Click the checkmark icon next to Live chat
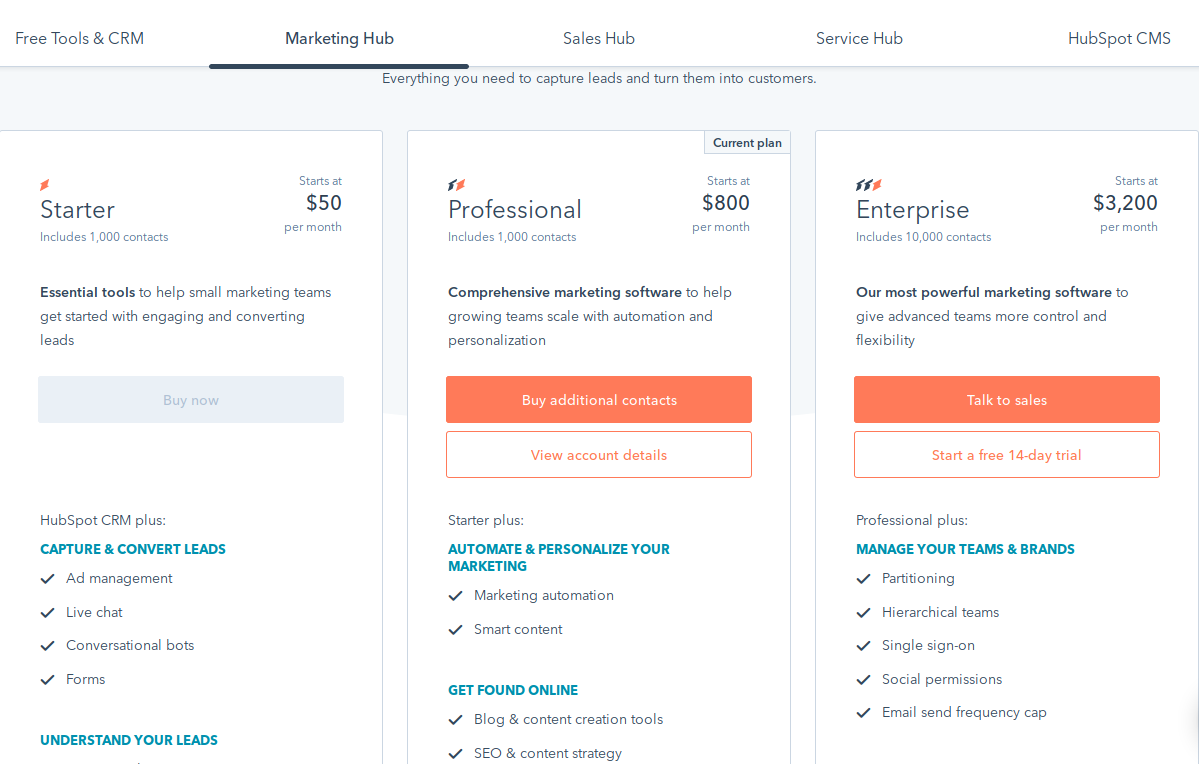The width and height of the screenshot is (1199, 764). (47, 613)
